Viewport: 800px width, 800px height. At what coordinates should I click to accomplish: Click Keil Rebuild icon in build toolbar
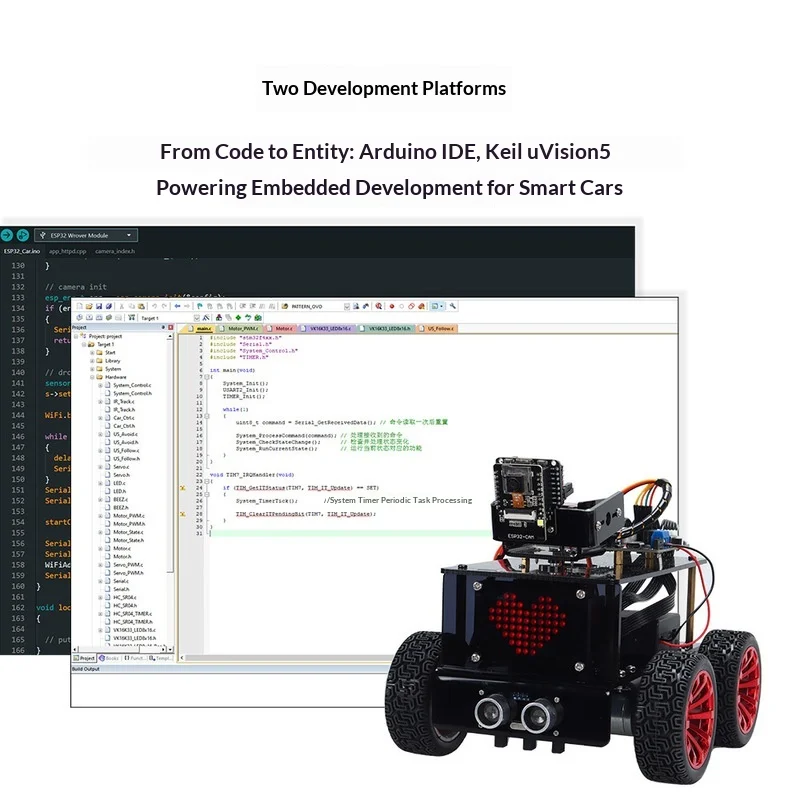99,317
